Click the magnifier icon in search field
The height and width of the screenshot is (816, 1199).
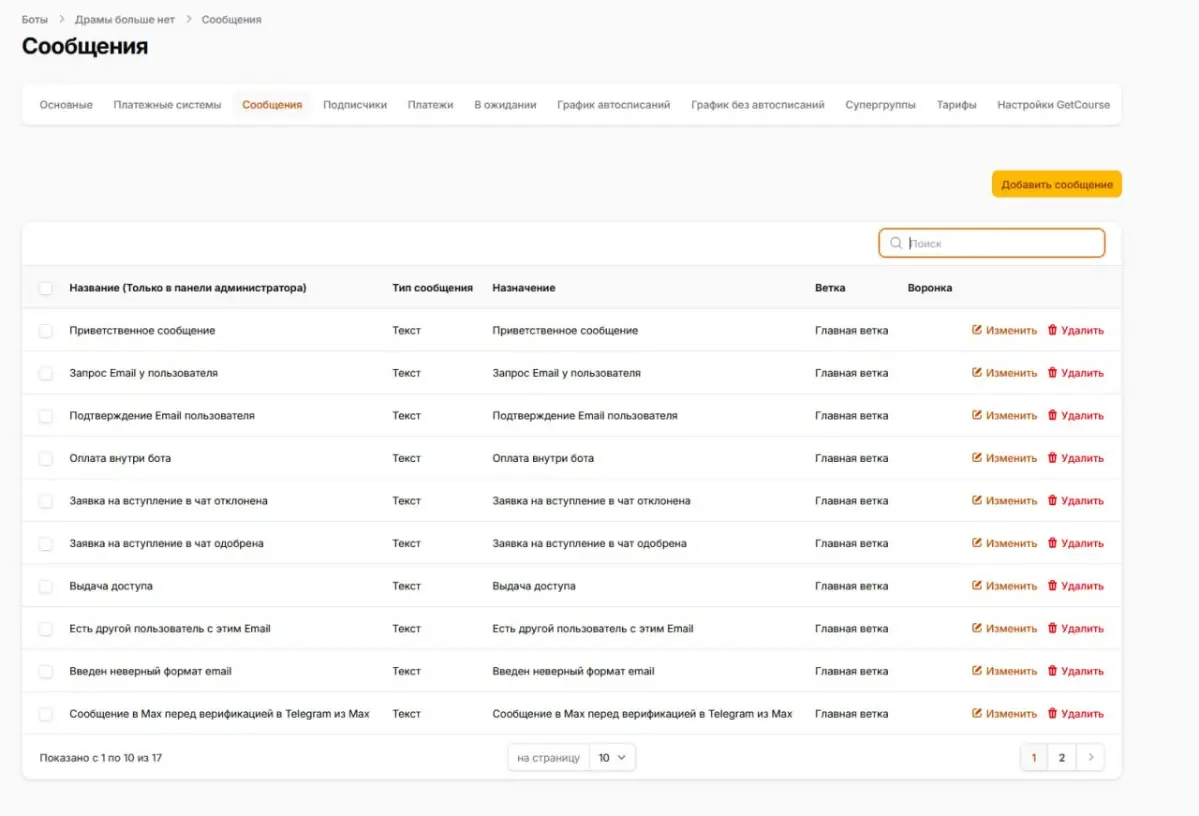tap(895, 243)
